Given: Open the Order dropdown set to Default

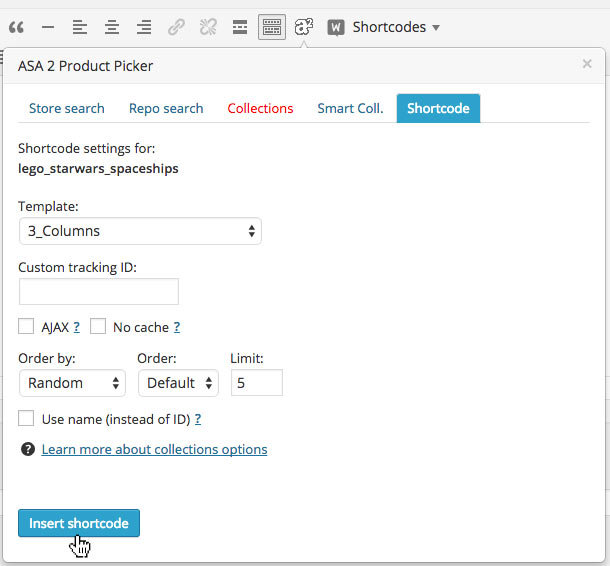Looking at the screenshot, I should pyautogui.click(x=179, y=383).
